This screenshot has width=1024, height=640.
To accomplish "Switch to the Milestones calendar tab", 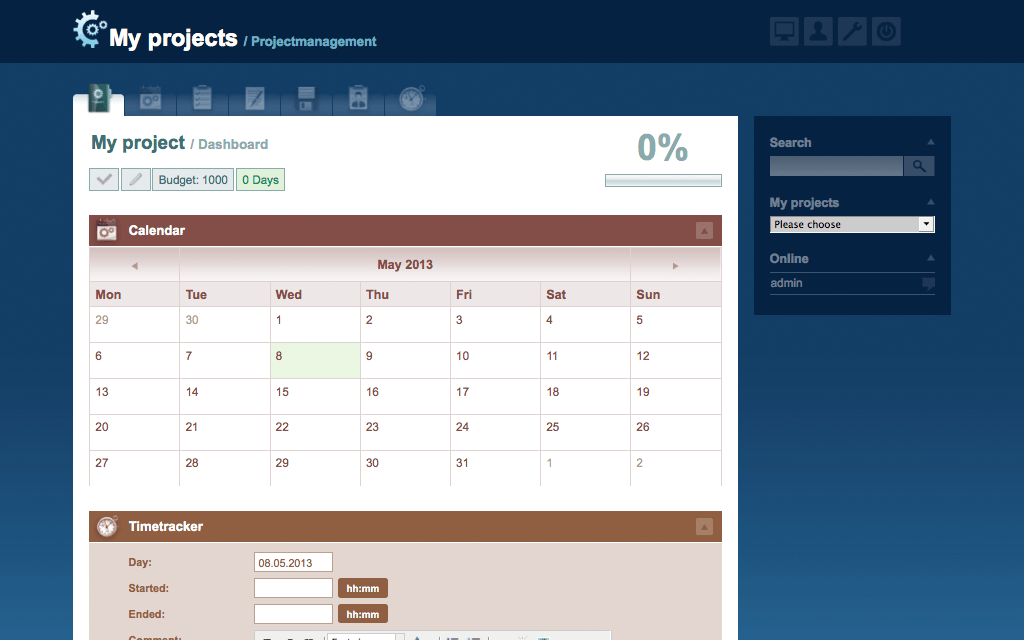I will click(151, 98).
